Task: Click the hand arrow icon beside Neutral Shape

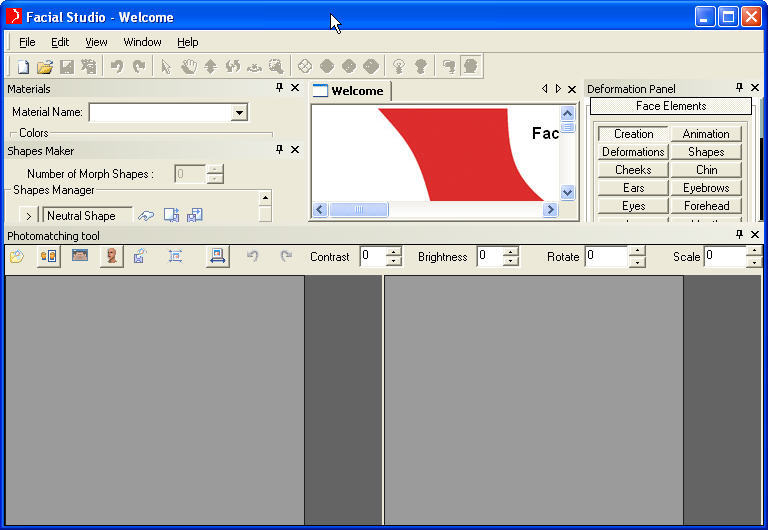Action: tap(146, 216)
